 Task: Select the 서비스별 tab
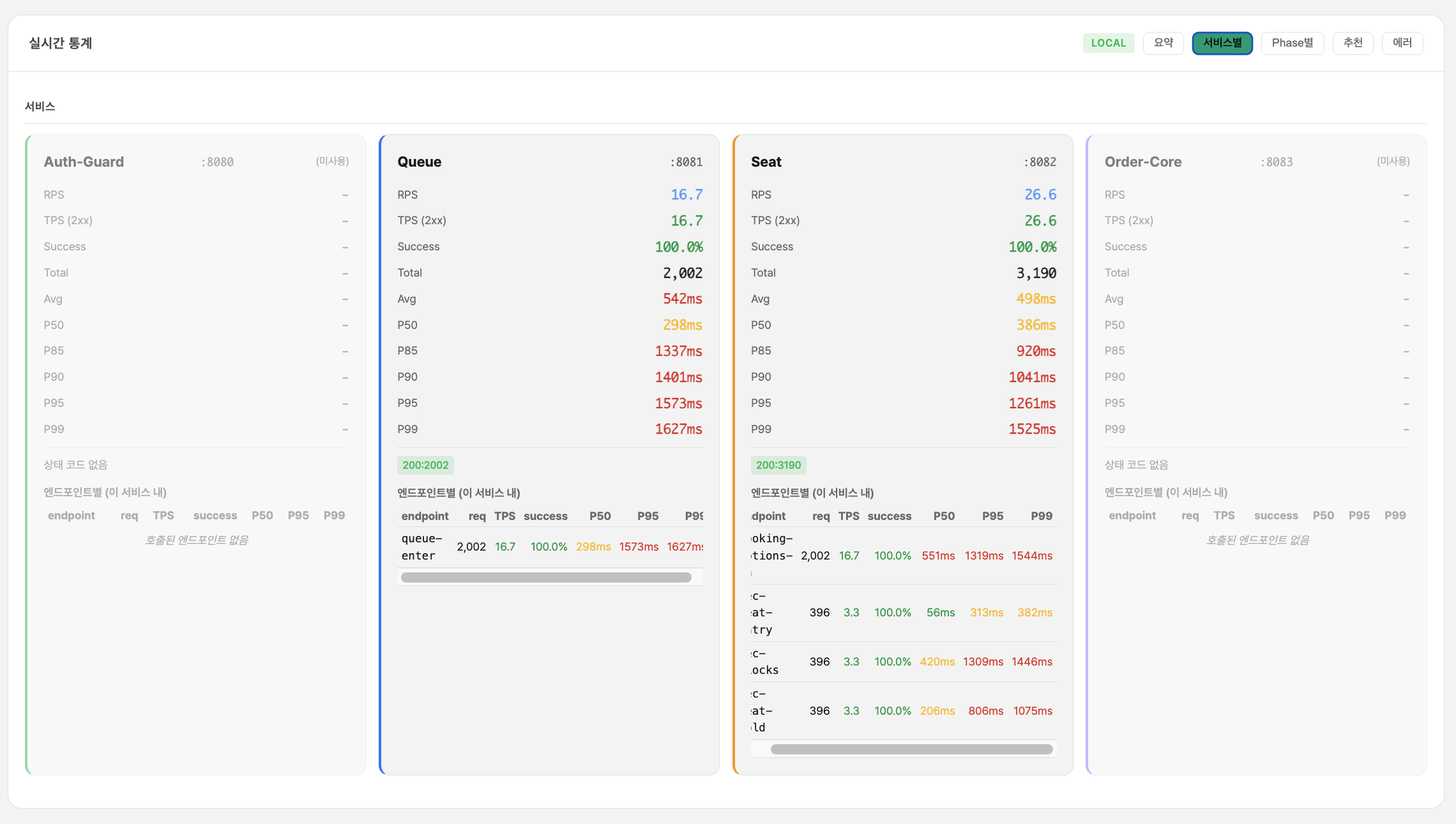tap(1222, 43)
